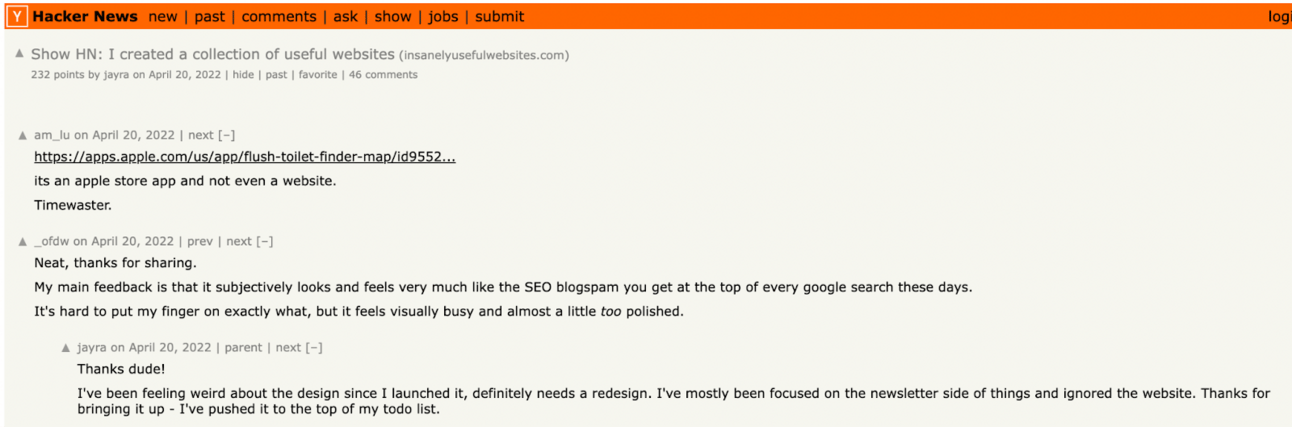Open the 'show' section
1292x427 pixels.
(393, 16)
